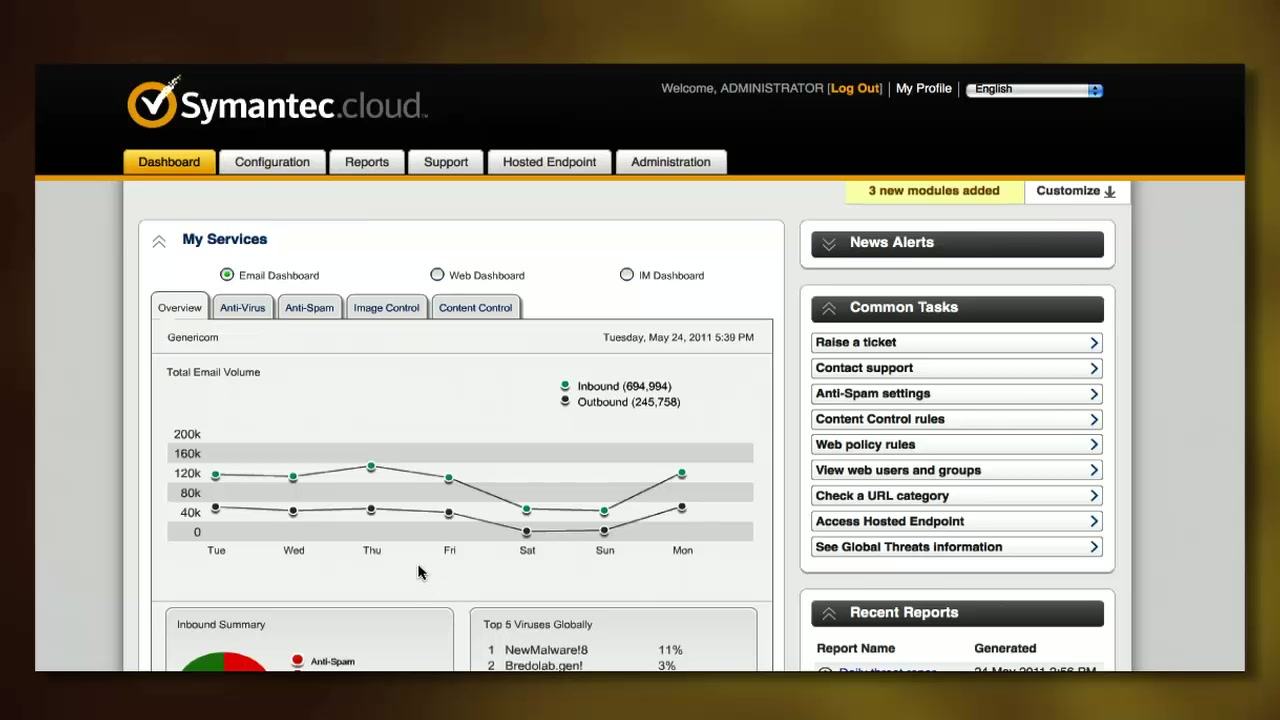Image resolution: width=1280 pixels, height=720 pixels.
Task: Select the Email Dashboard radio button
Action: (x=227, y=275)
